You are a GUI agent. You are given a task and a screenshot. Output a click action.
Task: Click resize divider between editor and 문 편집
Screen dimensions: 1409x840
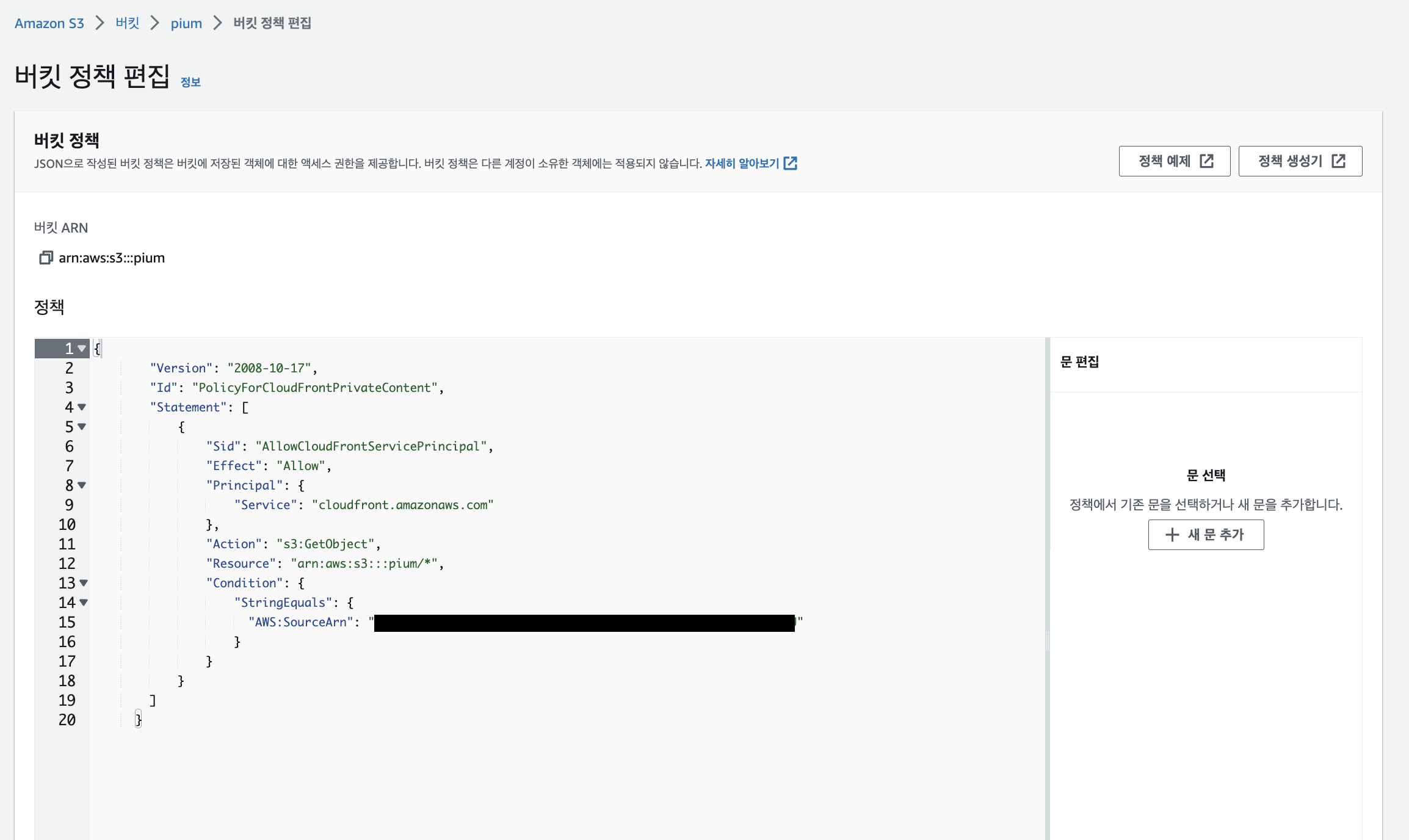(1047, 641)
